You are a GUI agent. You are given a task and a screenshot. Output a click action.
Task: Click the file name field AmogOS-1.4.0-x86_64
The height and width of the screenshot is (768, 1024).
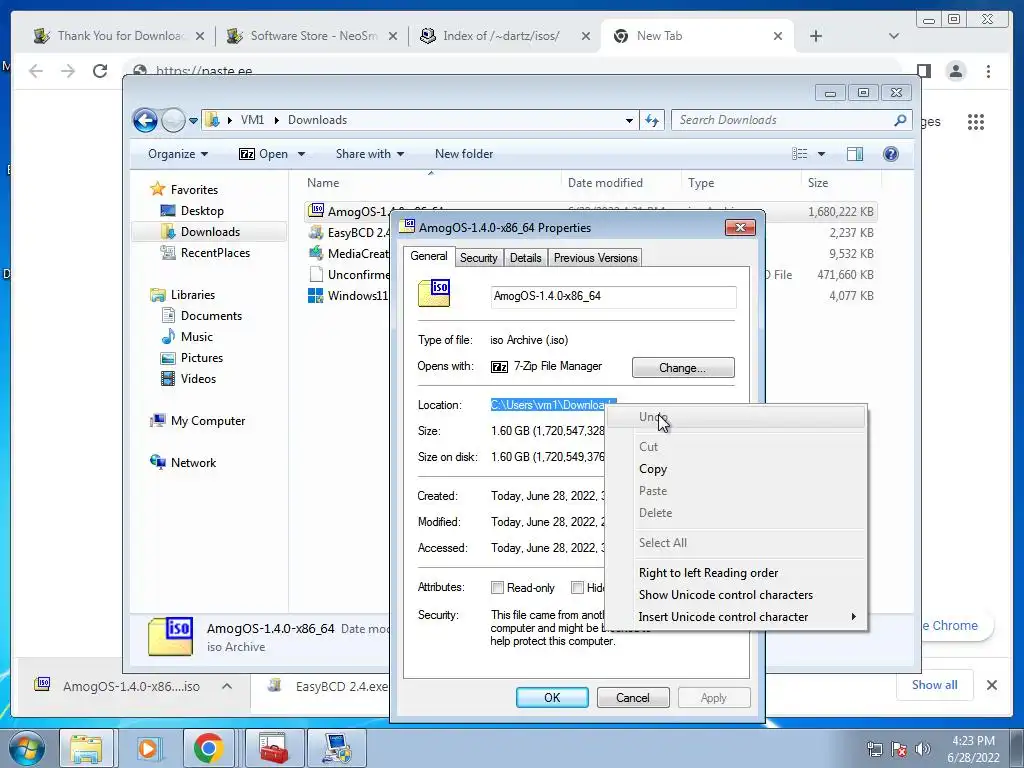coord(613,296)
